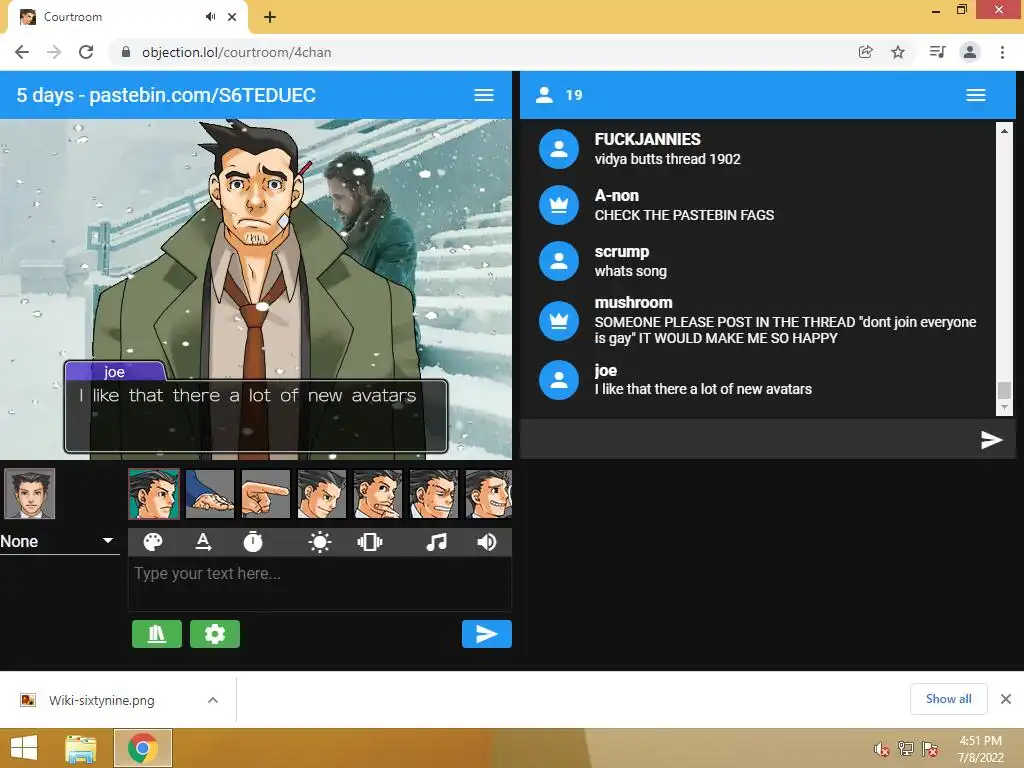Show the list of 19 users

click(x=559, y=95)
